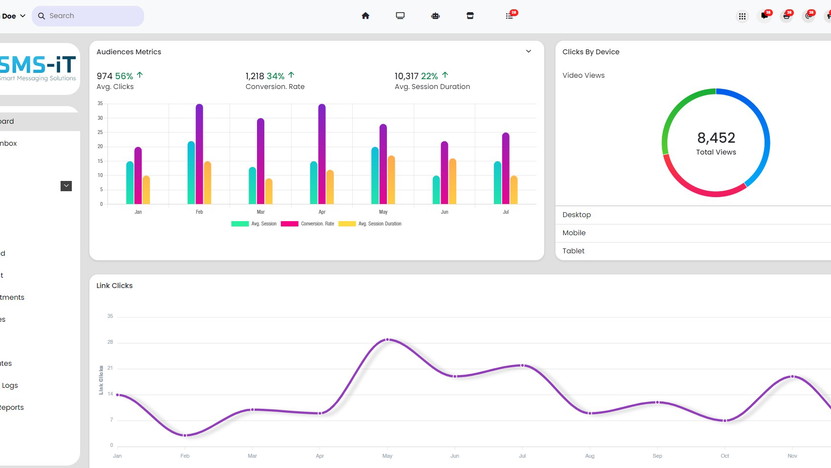The width and height of the screenshot is (831, 468).
Task: Open the robot bot icon
Action: [435, 16]
